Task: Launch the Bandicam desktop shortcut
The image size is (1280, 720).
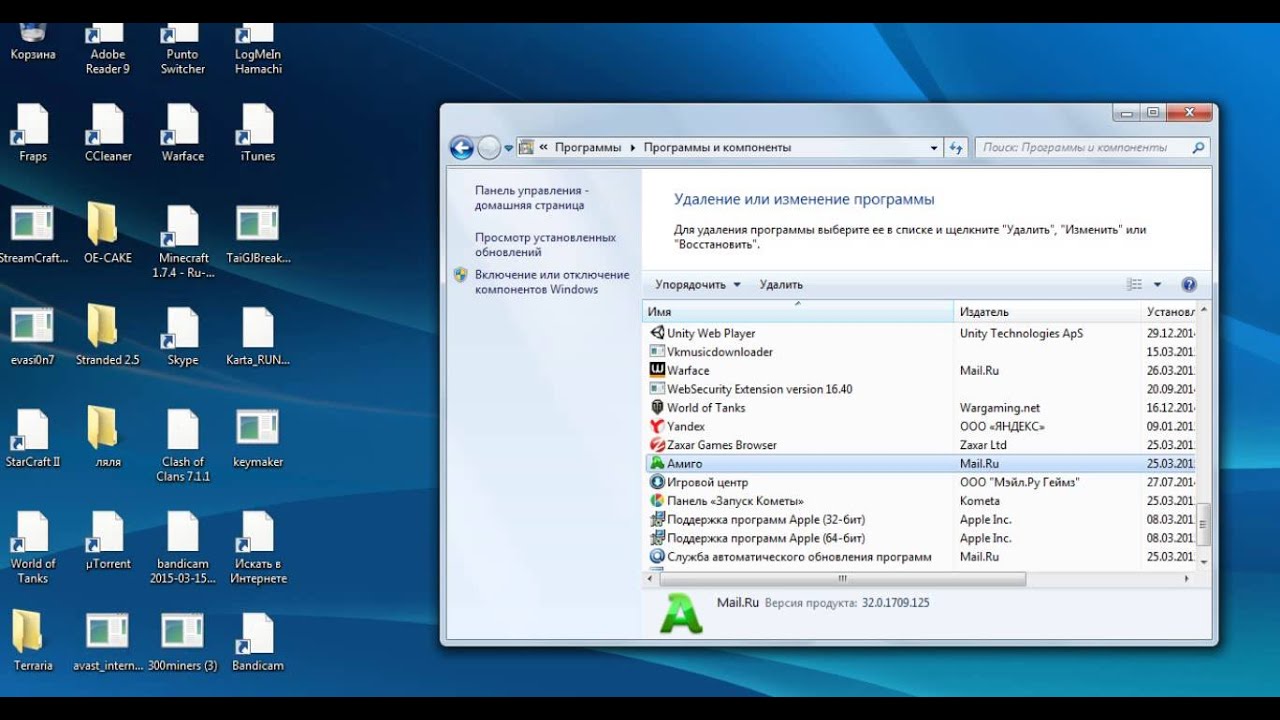Action: (258, 642)
